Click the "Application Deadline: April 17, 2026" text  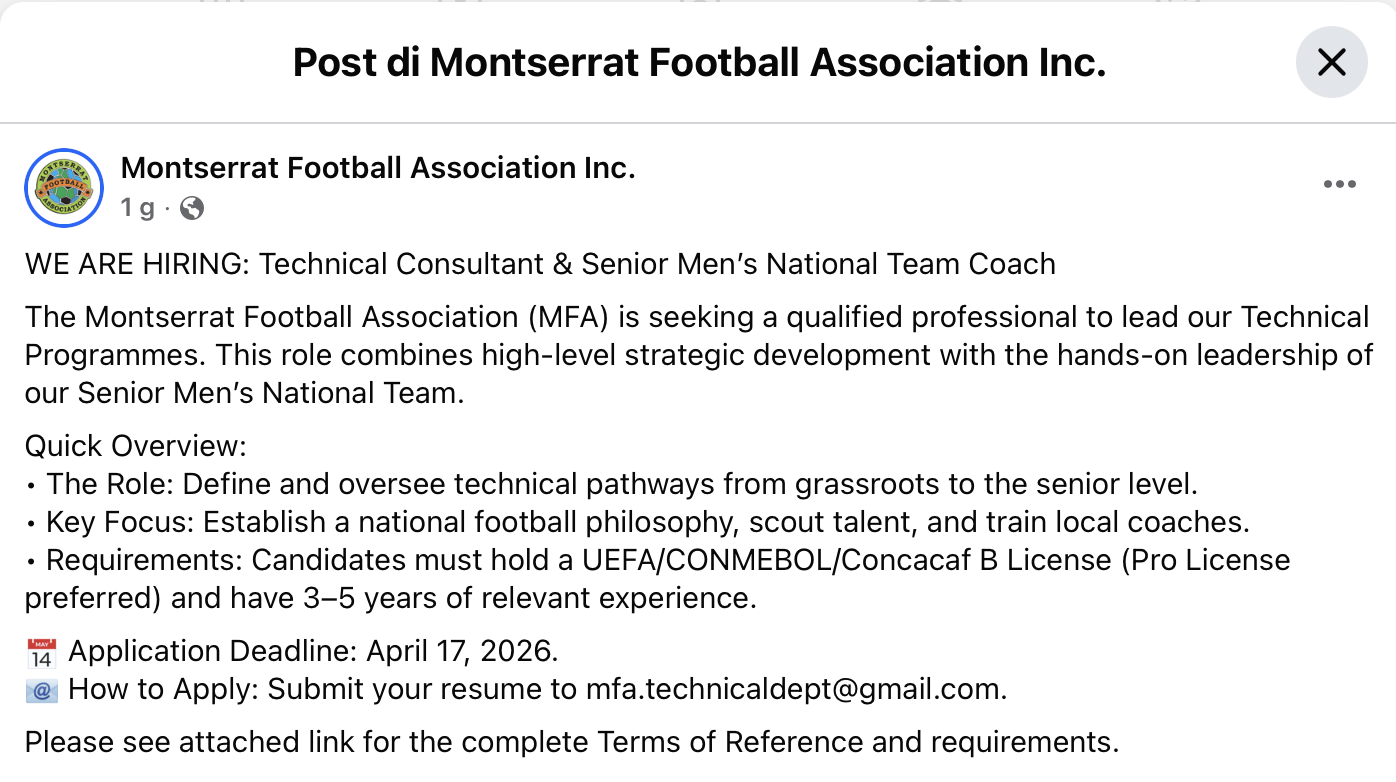pos(313,652)
